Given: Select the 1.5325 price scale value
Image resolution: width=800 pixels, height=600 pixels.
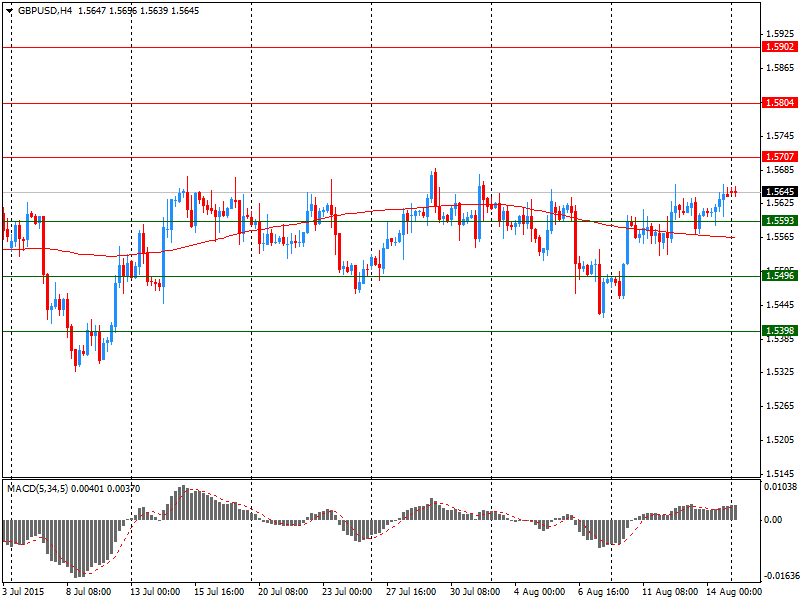Looking at the screenshot, I should 781,372.
